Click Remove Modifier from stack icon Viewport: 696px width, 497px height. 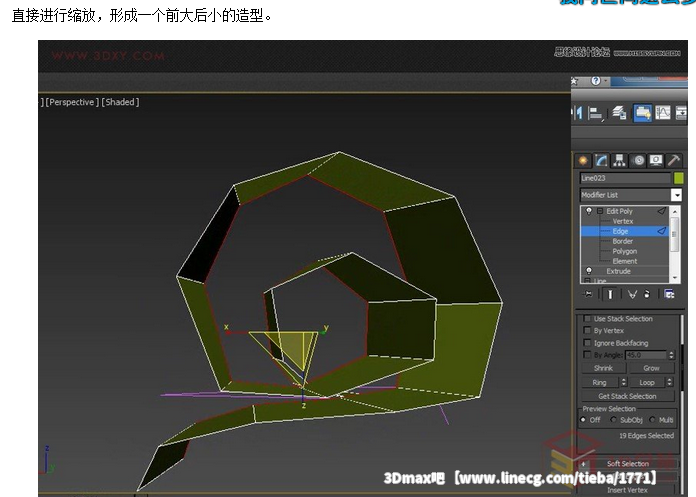pyautogui.click(x=647, y=294)
